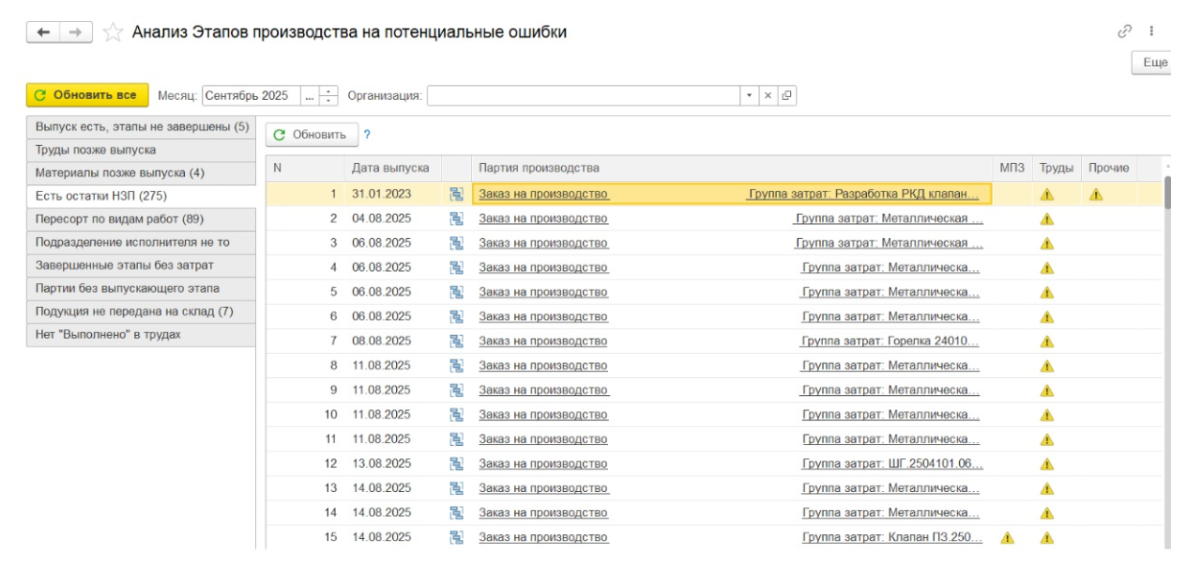Click the month stepper arrows

tap(328, 96)
